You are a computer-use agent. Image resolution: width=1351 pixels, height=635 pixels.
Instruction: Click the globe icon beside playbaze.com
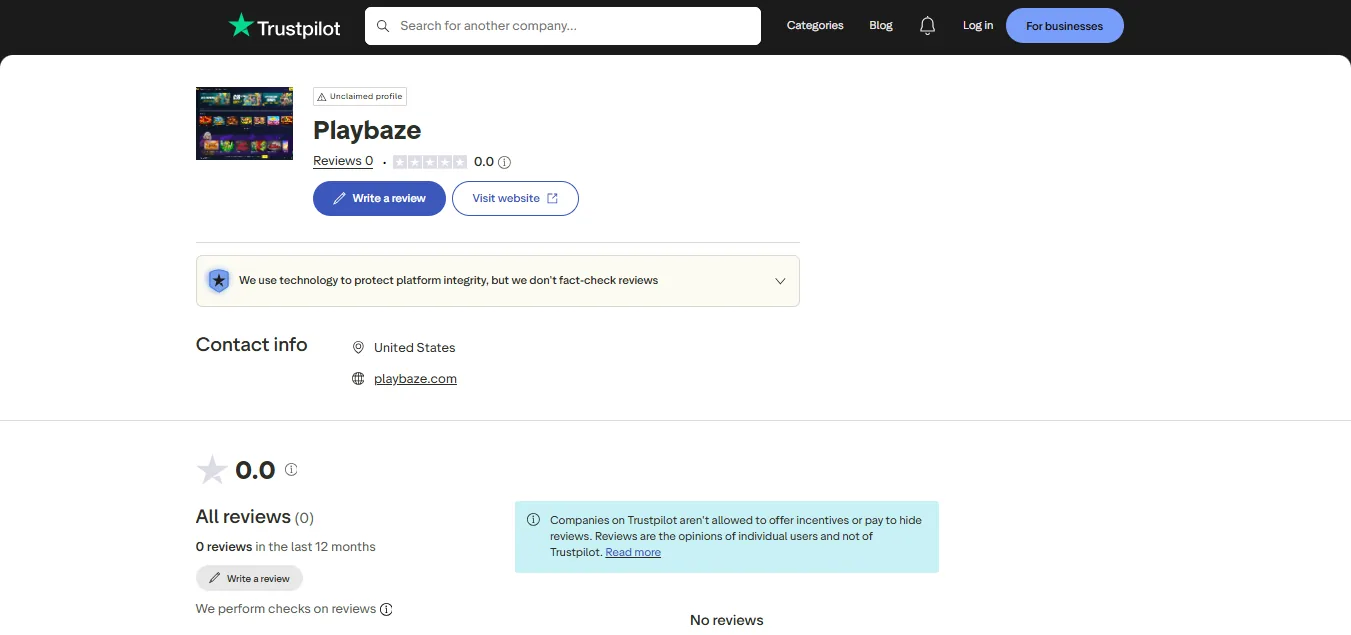pos(358,379)
